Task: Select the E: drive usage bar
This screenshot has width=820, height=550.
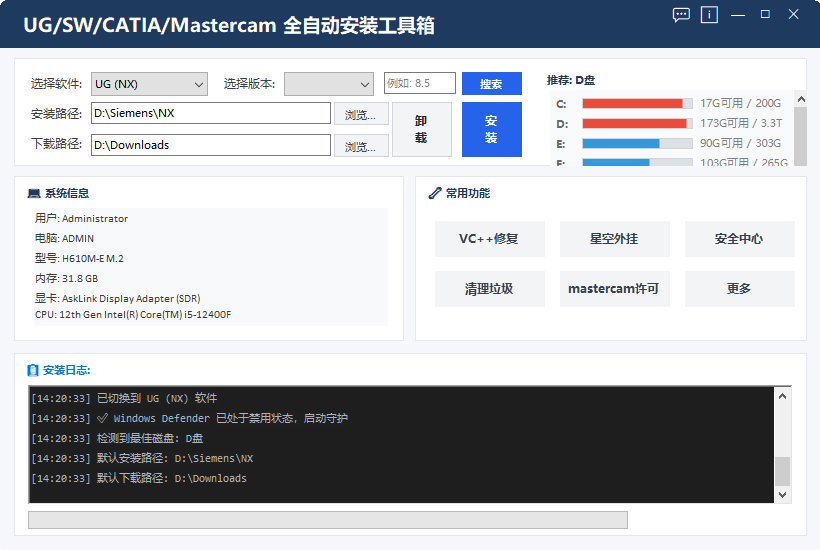Action: click(637, 143)
